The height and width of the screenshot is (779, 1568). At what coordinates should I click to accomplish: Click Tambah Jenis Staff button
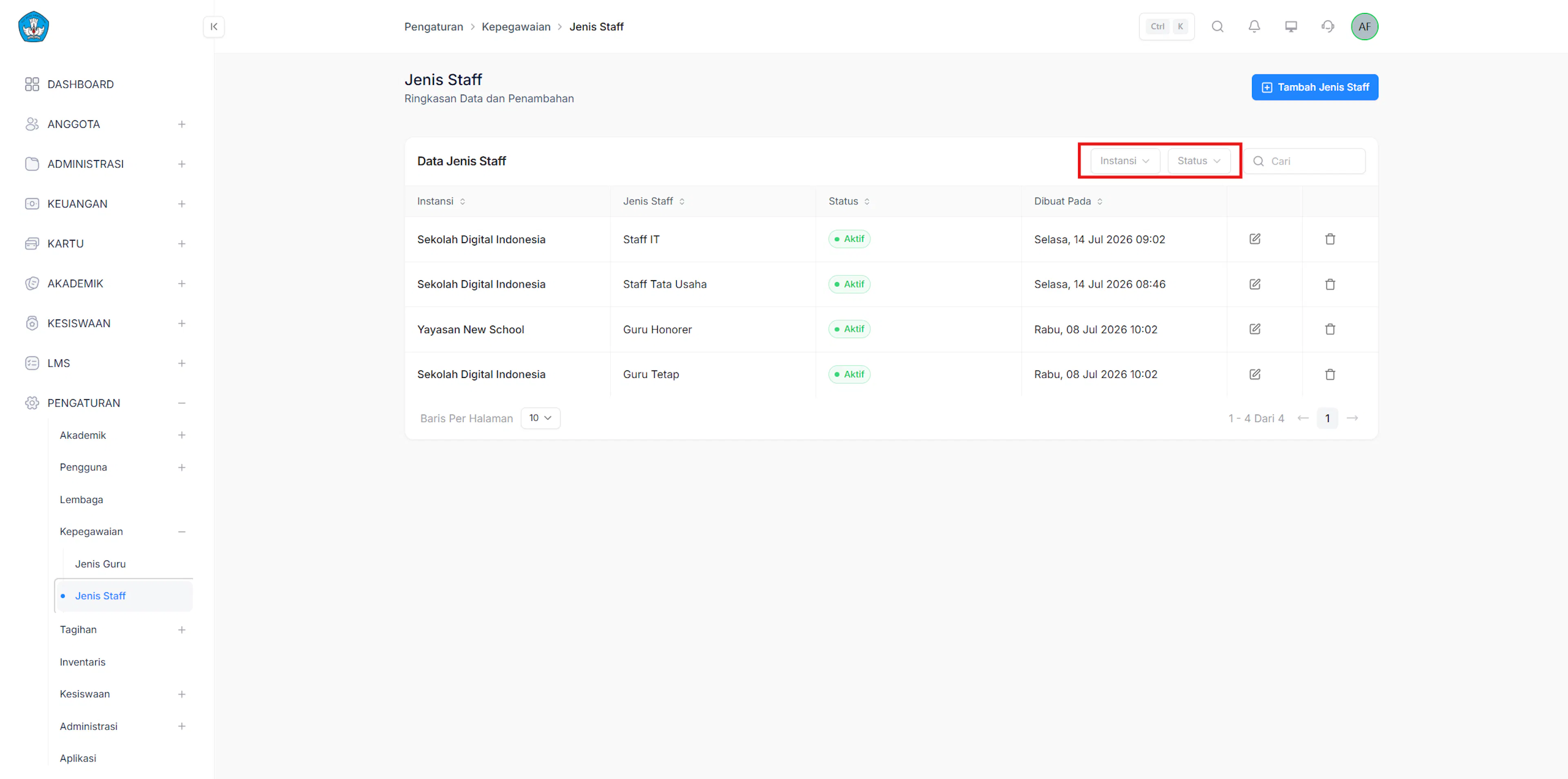[x=1314, y=87]
